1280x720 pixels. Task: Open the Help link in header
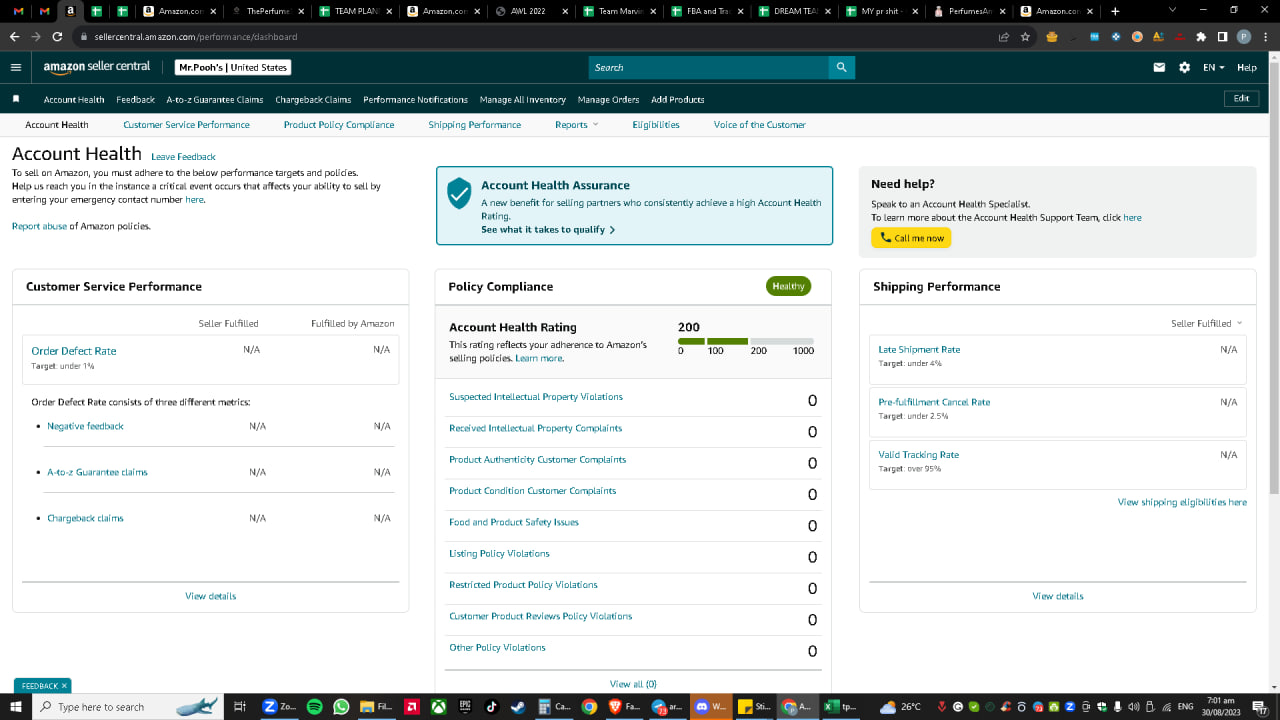click(x=1246, y=67)
